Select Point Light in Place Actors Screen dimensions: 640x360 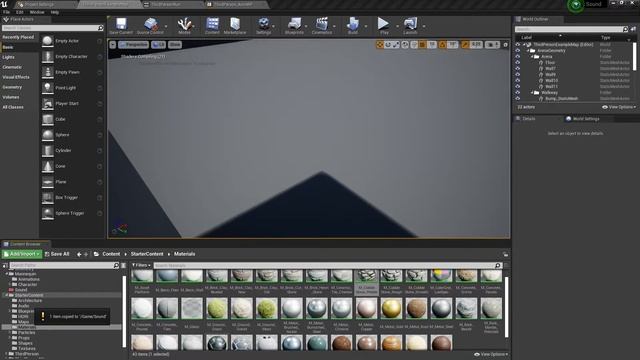tap(72, 88)
